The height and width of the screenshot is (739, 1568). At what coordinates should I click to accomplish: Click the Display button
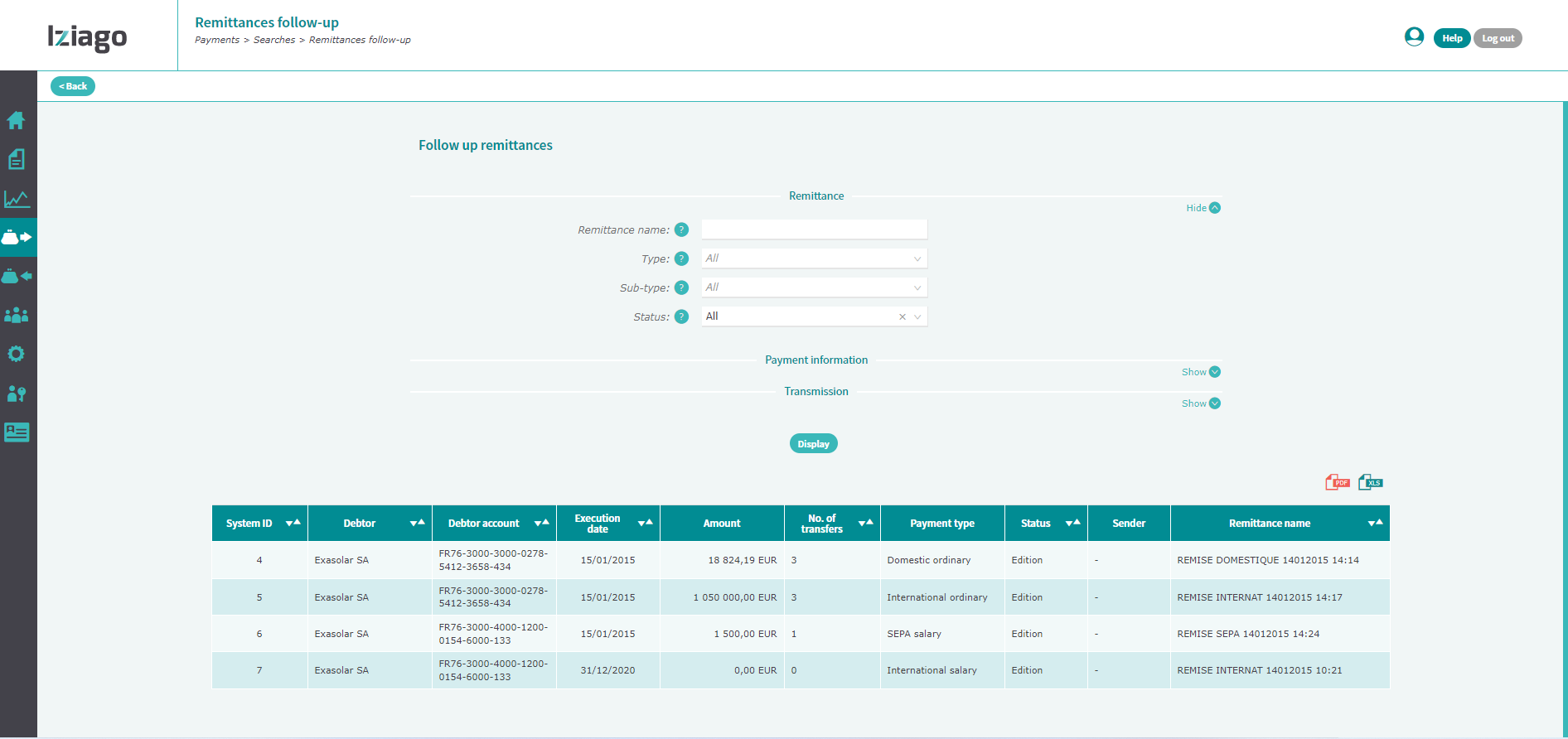point(813,444)
